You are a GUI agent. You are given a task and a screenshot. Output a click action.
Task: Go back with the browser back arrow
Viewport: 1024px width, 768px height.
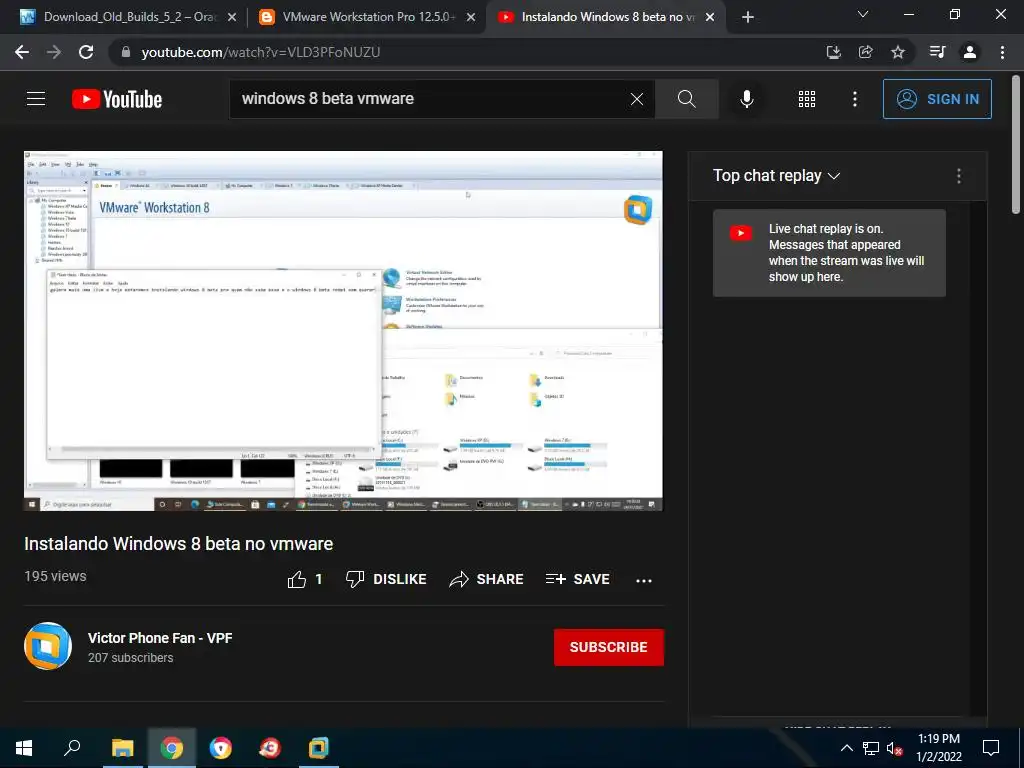pyautogui.click(x=22, y=52)
